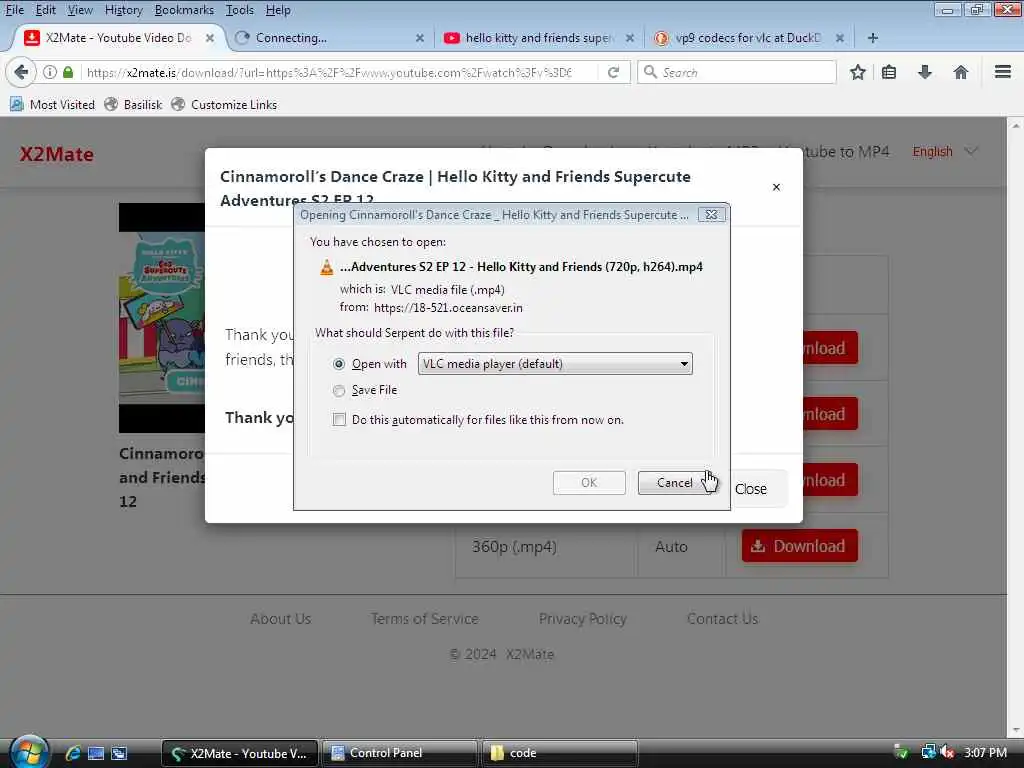This screenshot has height=768, width=1024.
Task: Switch to the hello kitty and friends tab
Action: [x=539, y=38]
